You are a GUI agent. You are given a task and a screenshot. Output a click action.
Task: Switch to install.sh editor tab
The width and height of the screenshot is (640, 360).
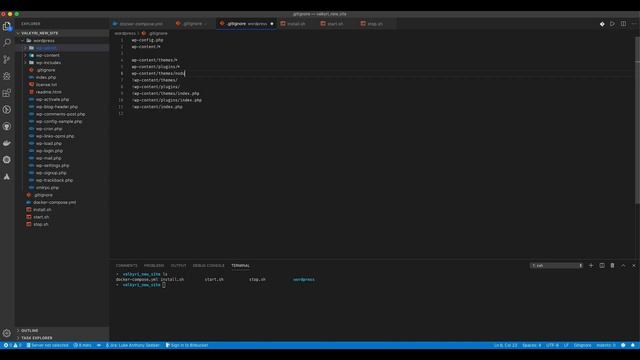point(296,24)
